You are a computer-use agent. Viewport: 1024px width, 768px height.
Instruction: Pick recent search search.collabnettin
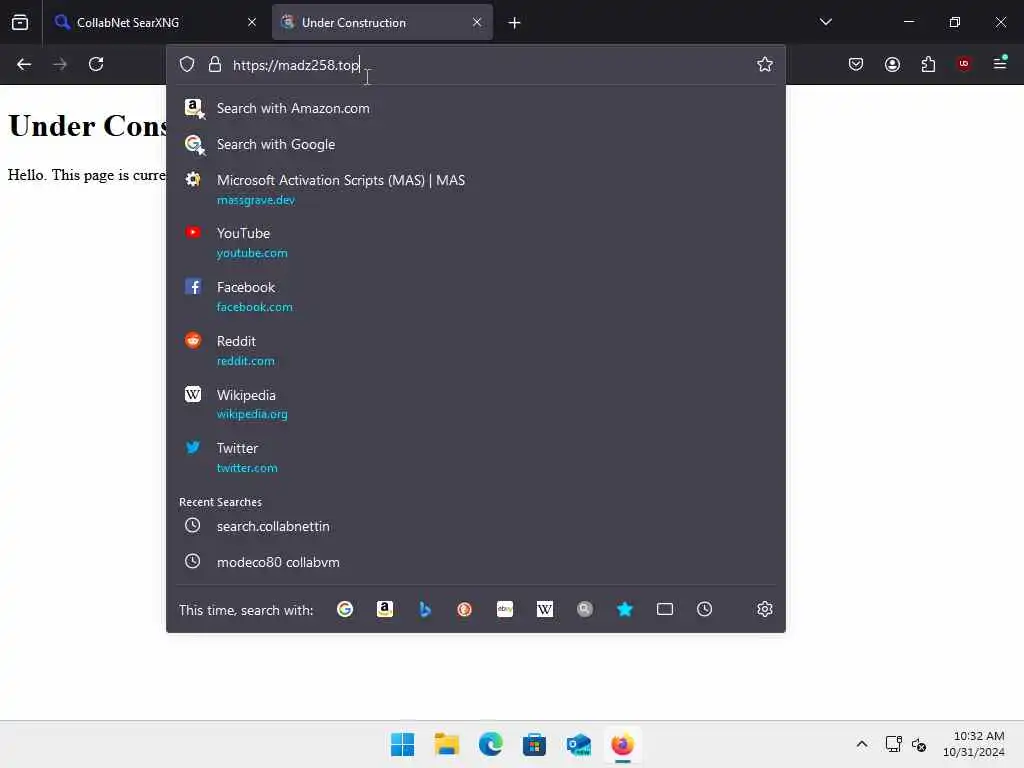click(x=475, y=526)
